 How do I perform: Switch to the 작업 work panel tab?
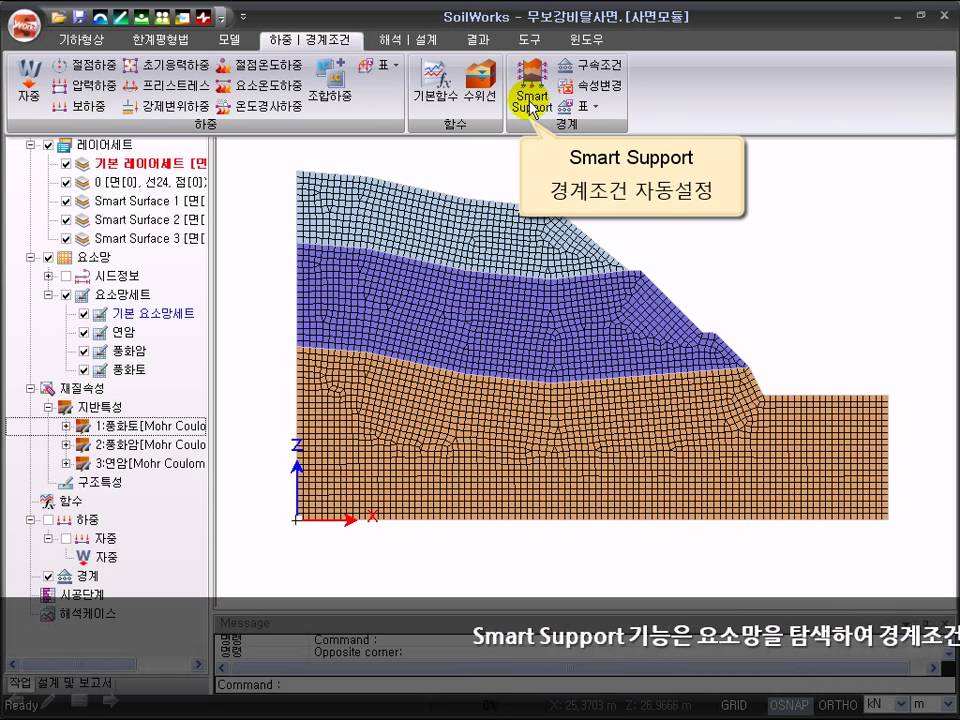20,683
